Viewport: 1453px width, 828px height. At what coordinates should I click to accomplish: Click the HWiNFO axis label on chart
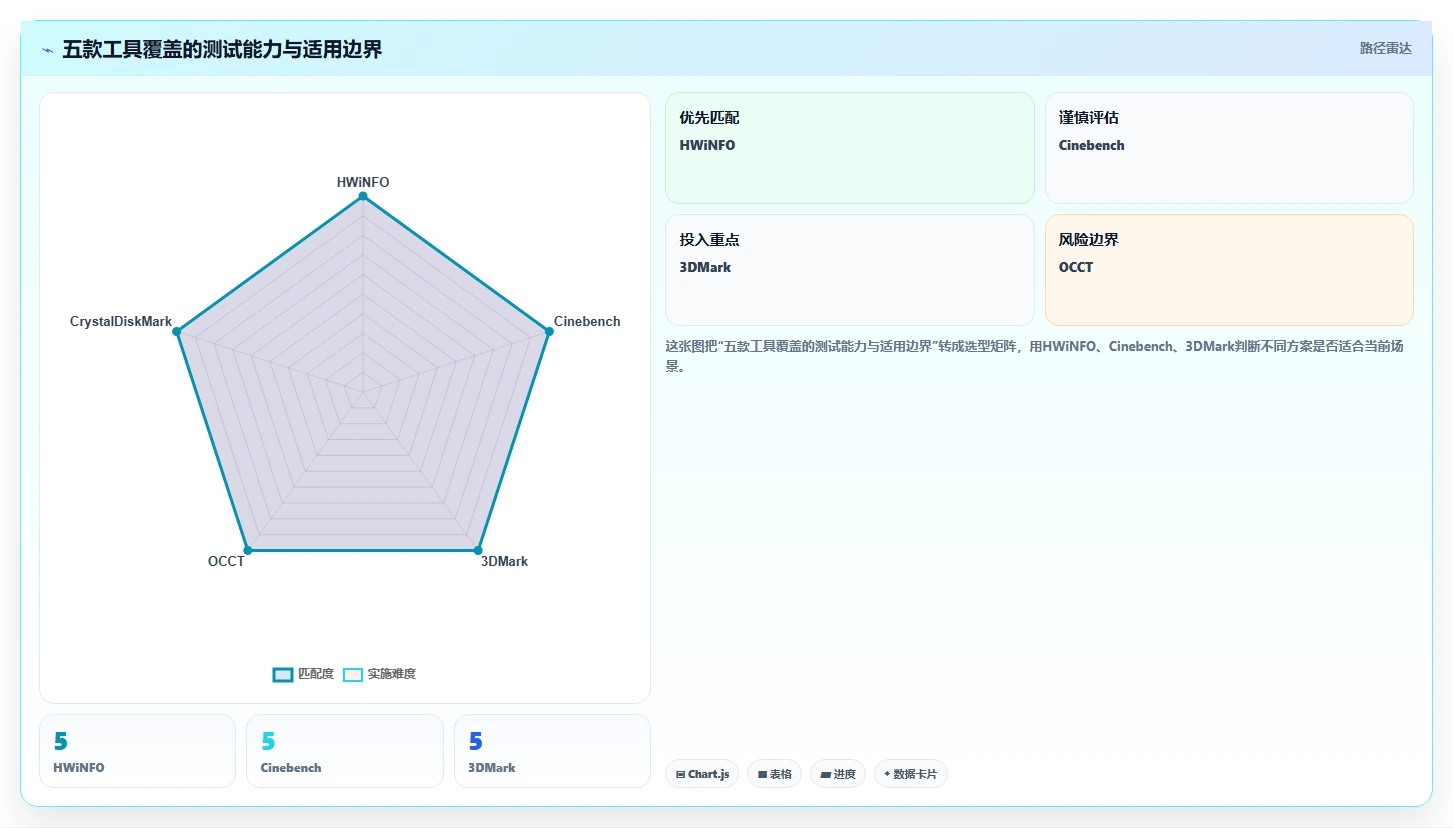pos(363,182)
